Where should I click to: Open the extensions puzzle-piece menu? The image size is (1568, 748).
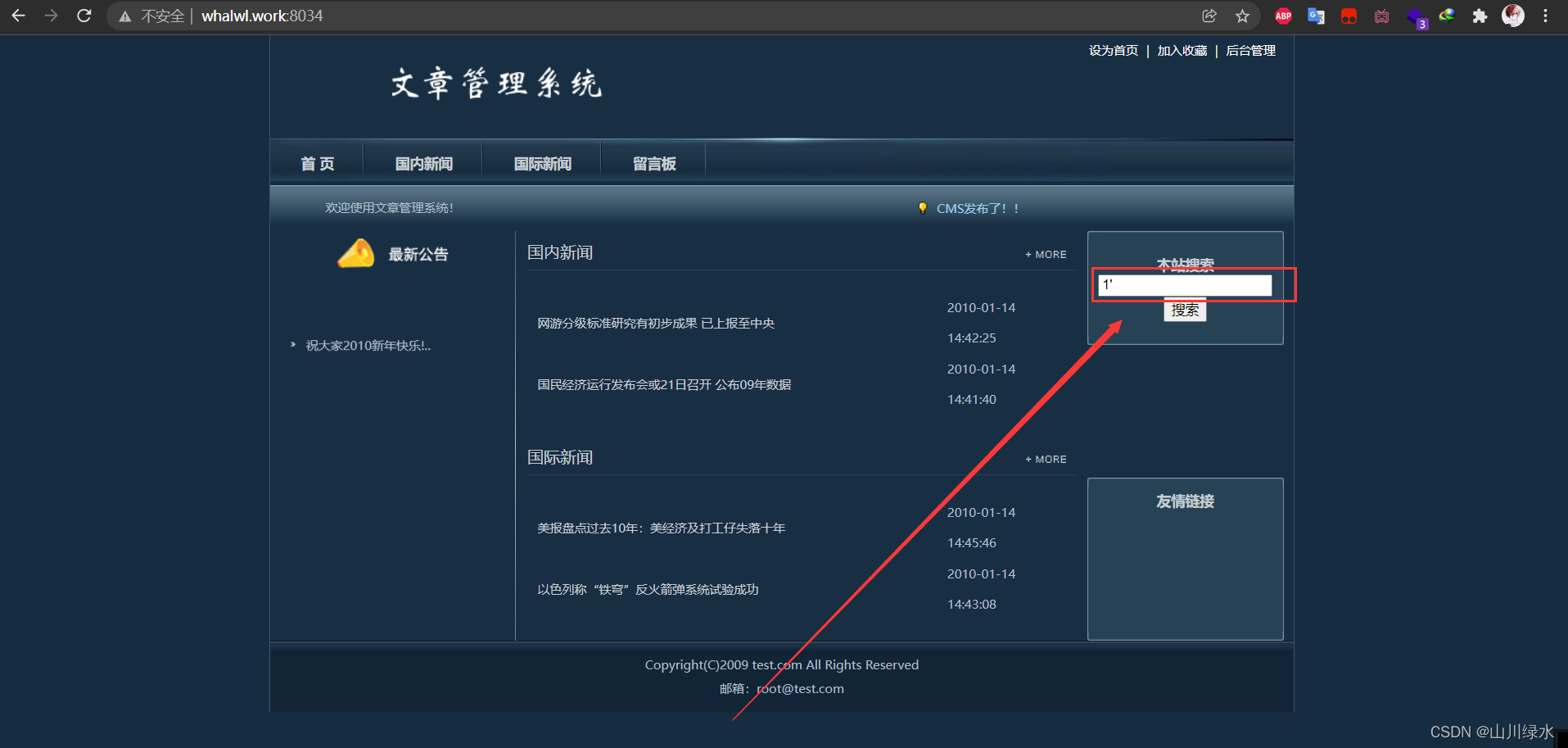[1480, 16]
